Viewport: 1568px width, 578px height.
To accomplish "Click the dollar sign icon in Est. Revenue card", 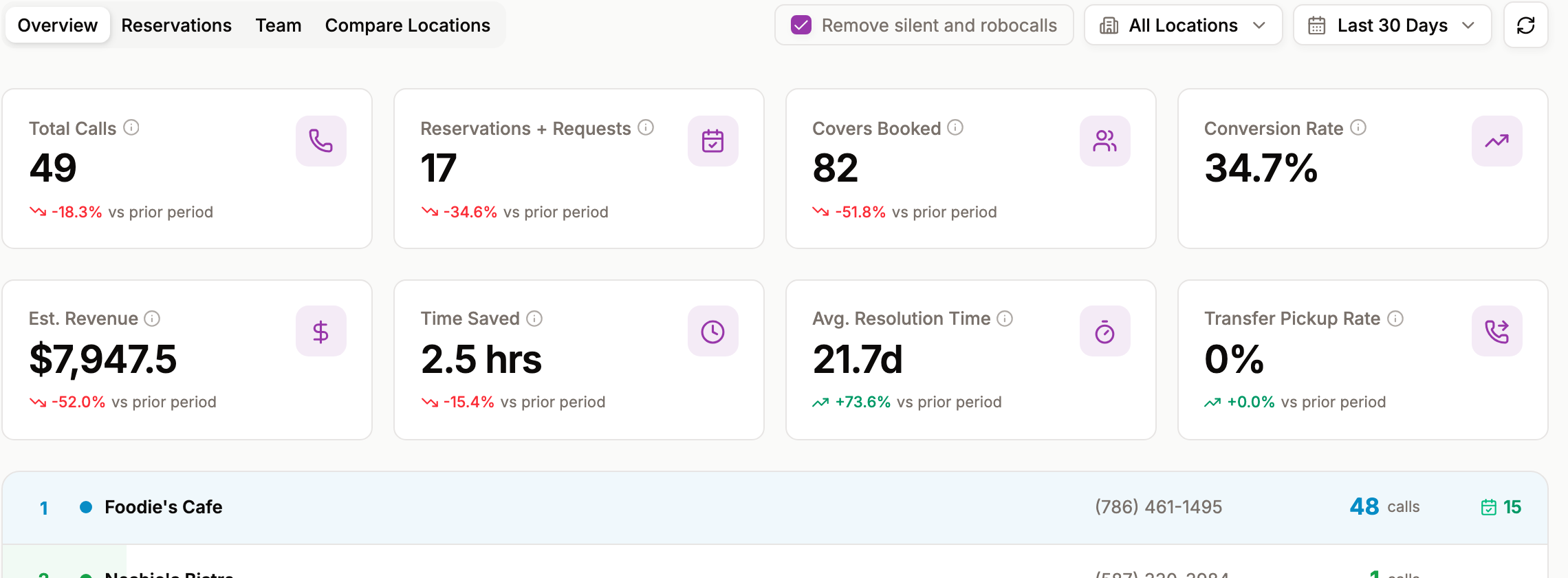I will [320, 332].
